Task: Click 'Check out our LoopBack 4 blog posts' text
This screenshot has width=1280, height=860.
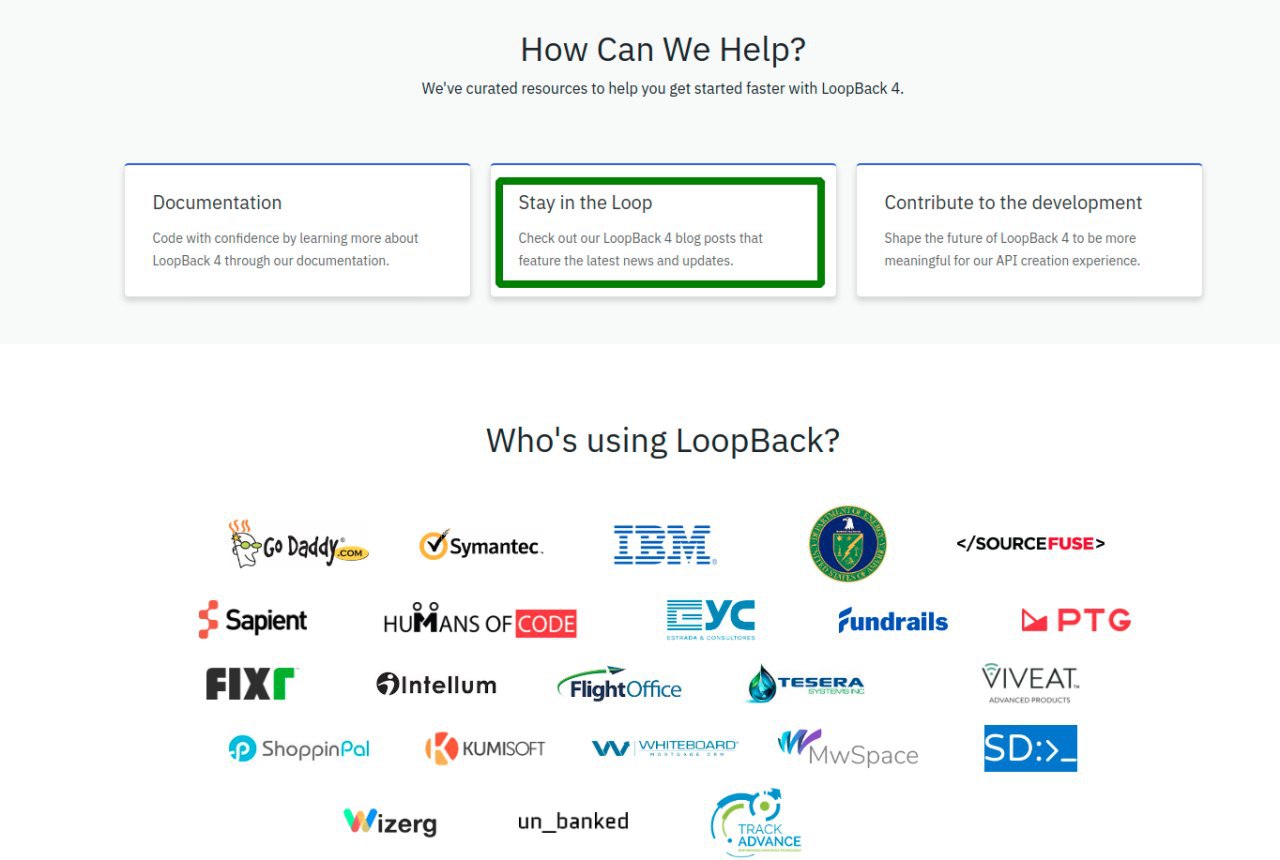Action: pyautogui.click(x=640, y=249)
